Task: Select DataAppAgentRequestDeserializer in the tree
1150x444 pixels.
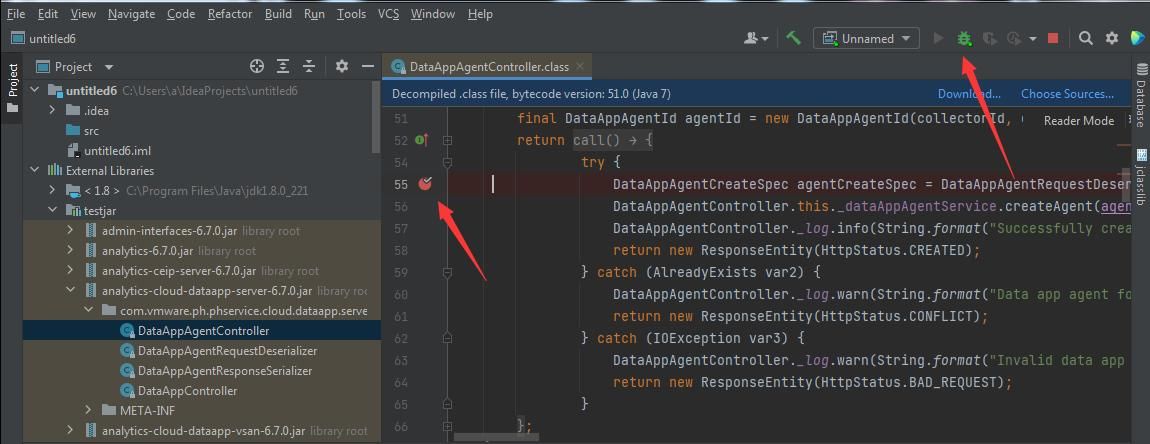Action: (227, 351)
